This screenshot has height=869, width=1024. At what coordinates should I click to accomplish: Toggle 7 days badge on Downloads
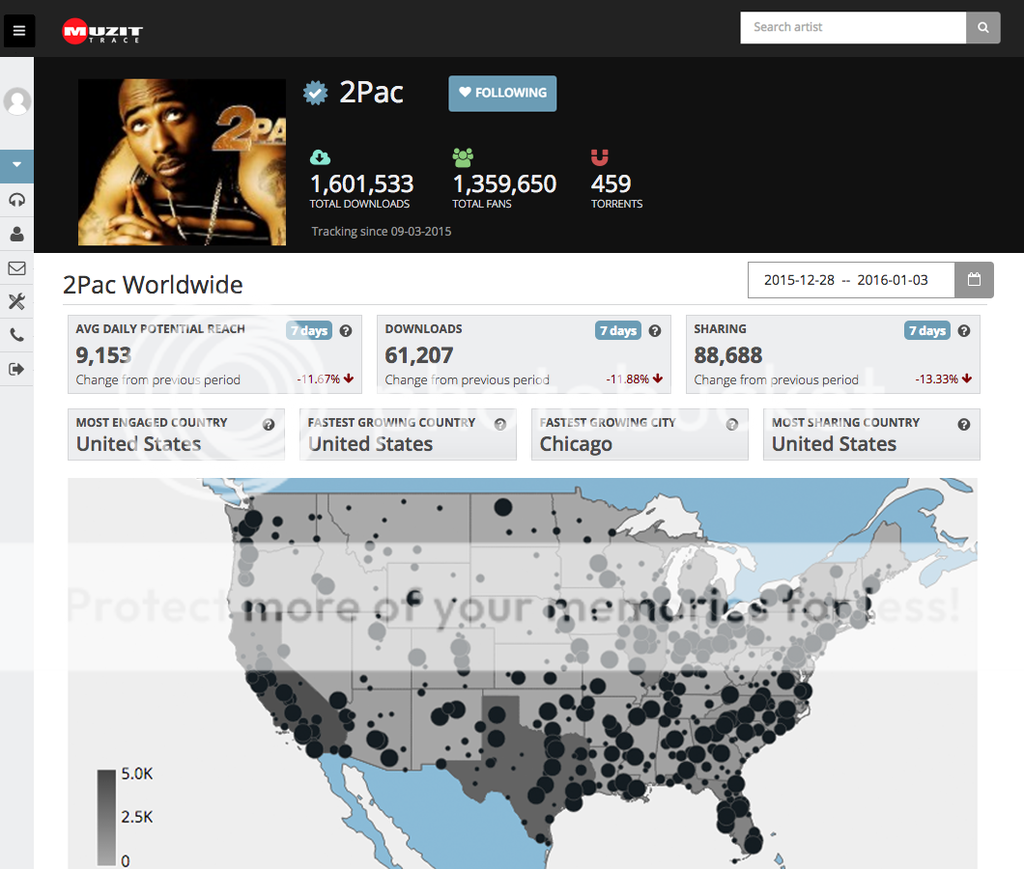click(x=618, y=331)
